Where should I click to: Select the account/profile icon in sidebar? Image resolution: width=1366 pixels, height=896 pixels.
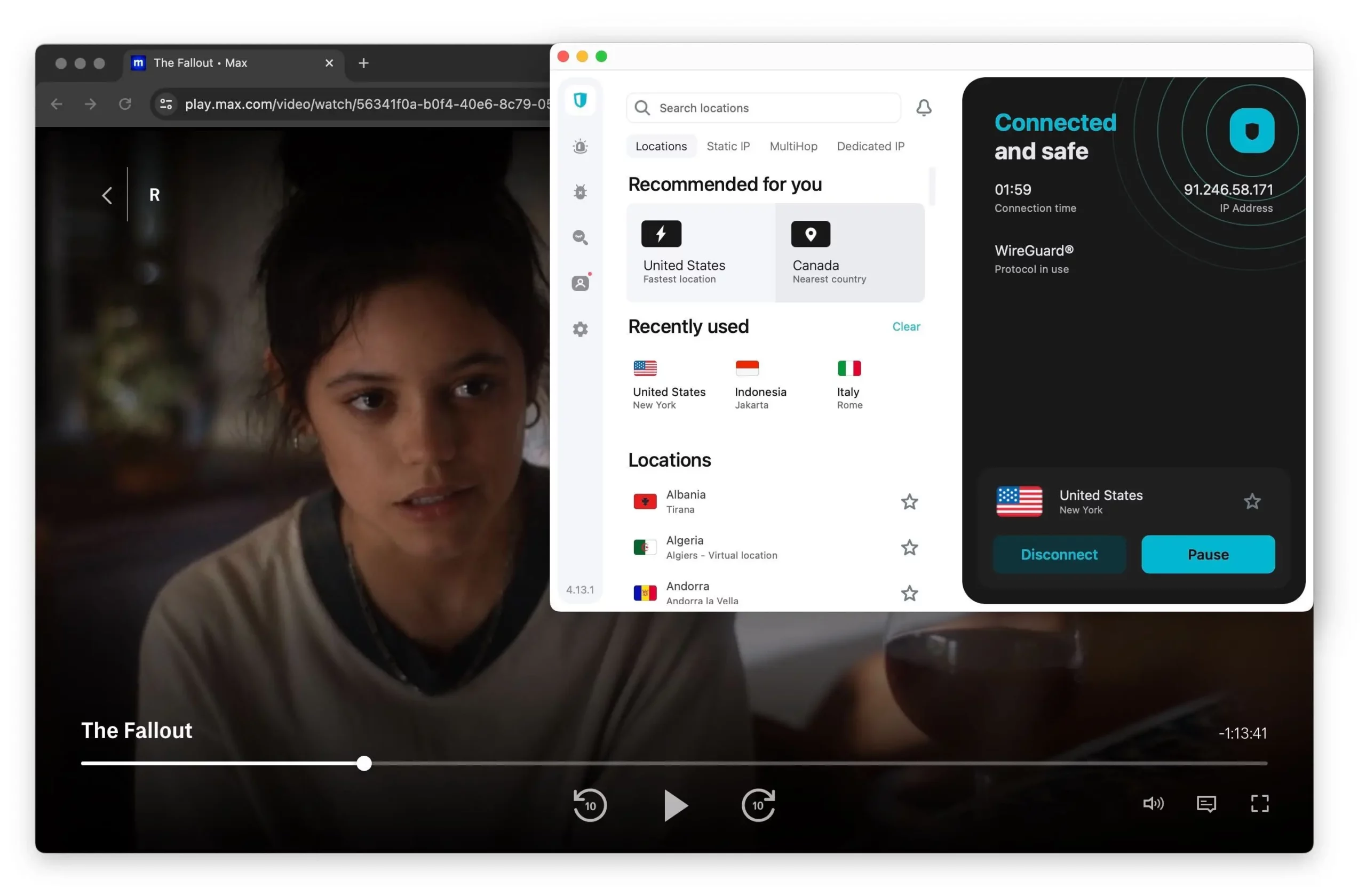pyautogui.click(x=581, y=282)
